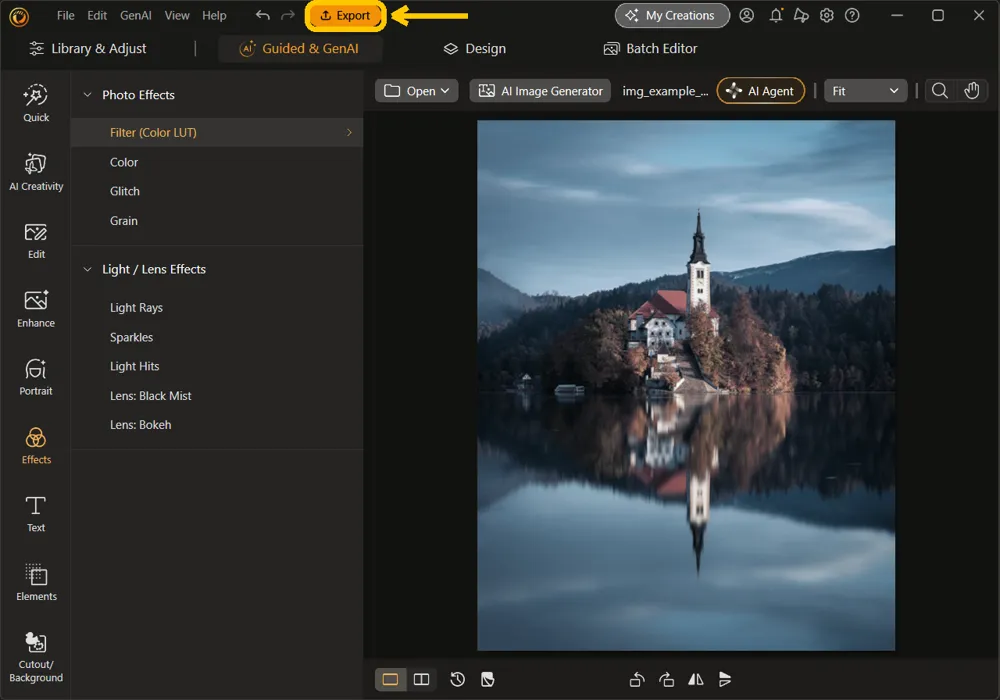Open the settings gear icon
Image resolution: width=1000 pixels, height=700 pixels.
pyautogui.click(x=827, y=15)
